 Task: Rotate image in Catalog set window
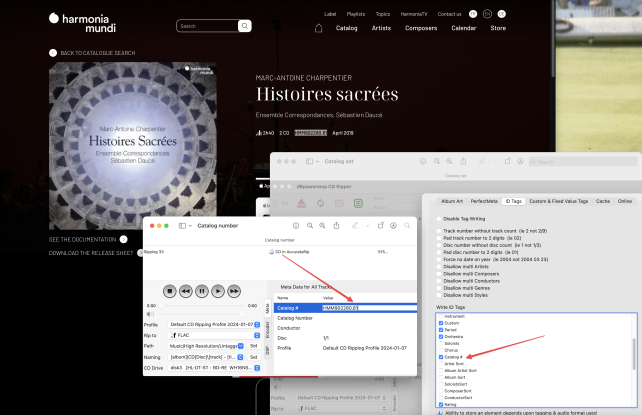[x=507, y=161]
